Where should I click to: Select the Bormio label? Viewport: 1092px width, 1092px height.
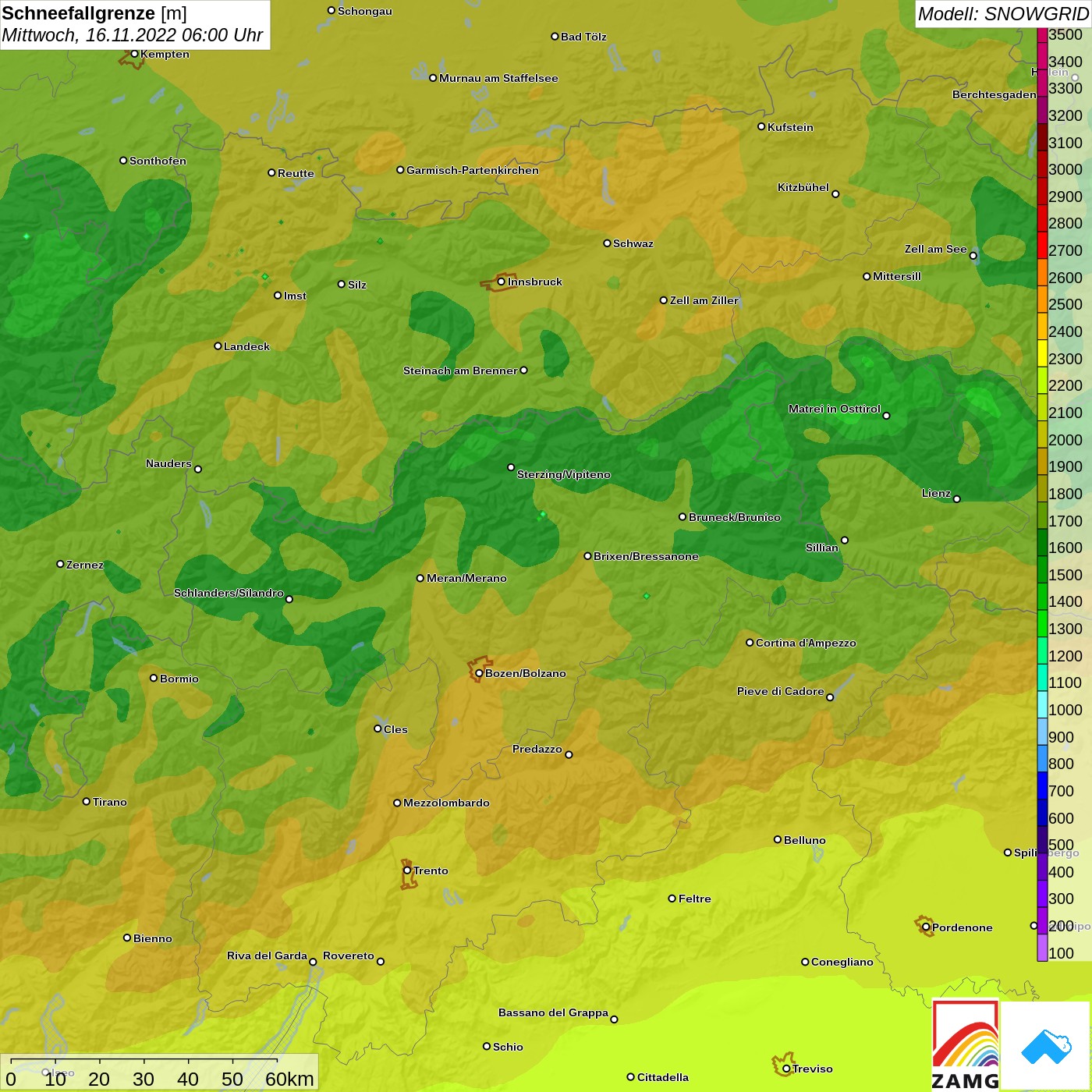click(x=179, y=679)
